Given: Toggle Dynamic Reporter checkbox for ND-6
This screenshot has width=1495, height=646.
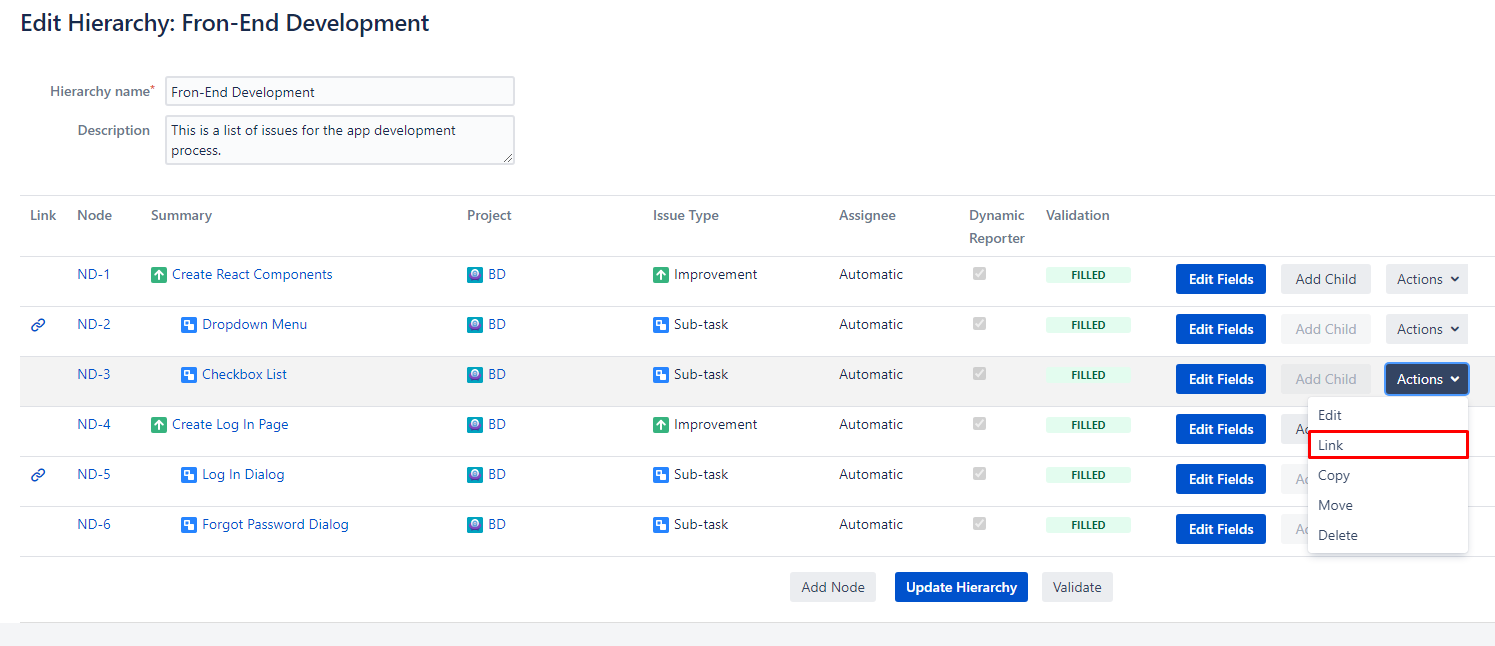Looking at the screenshot, I should [980, 524].
